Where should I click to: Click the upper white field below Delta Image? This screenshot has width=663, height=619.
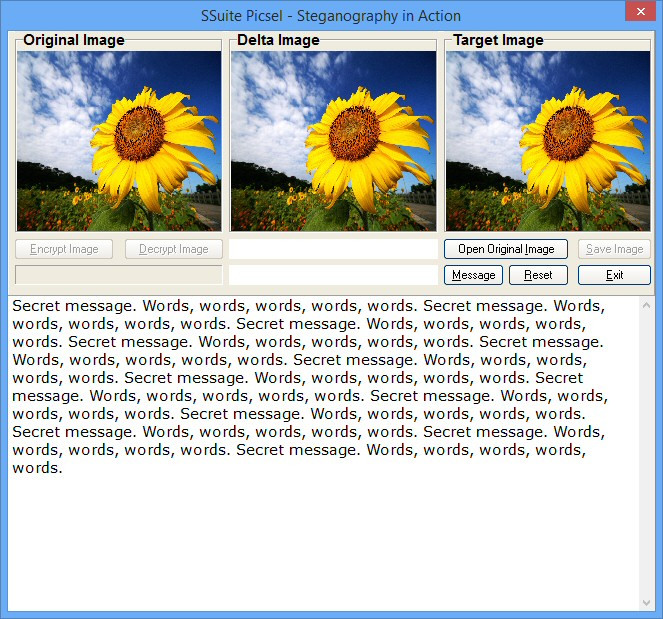333,249
